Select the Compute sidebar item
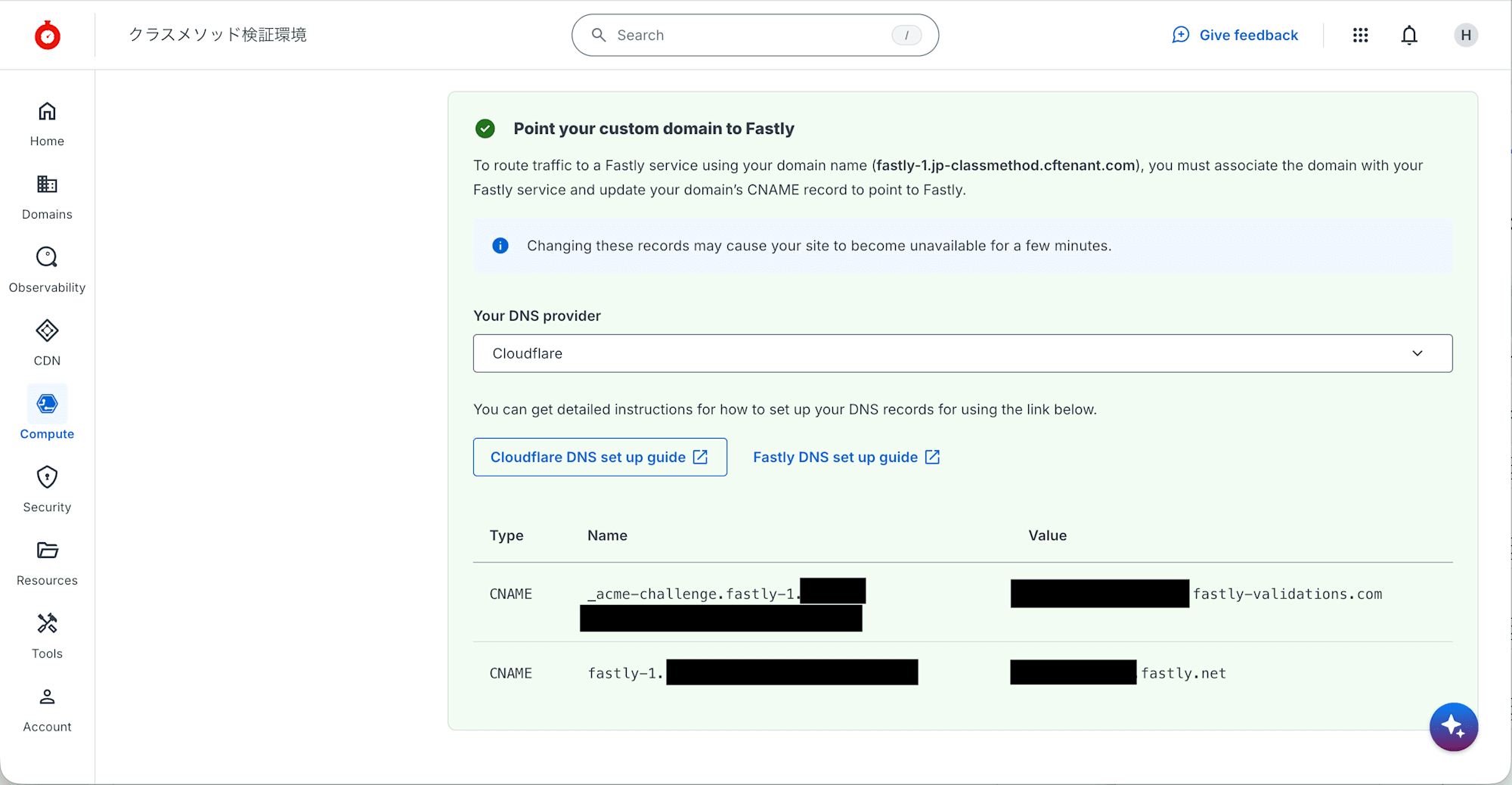The width and height of the screenshot is (1512, 785). pos(47,414)
